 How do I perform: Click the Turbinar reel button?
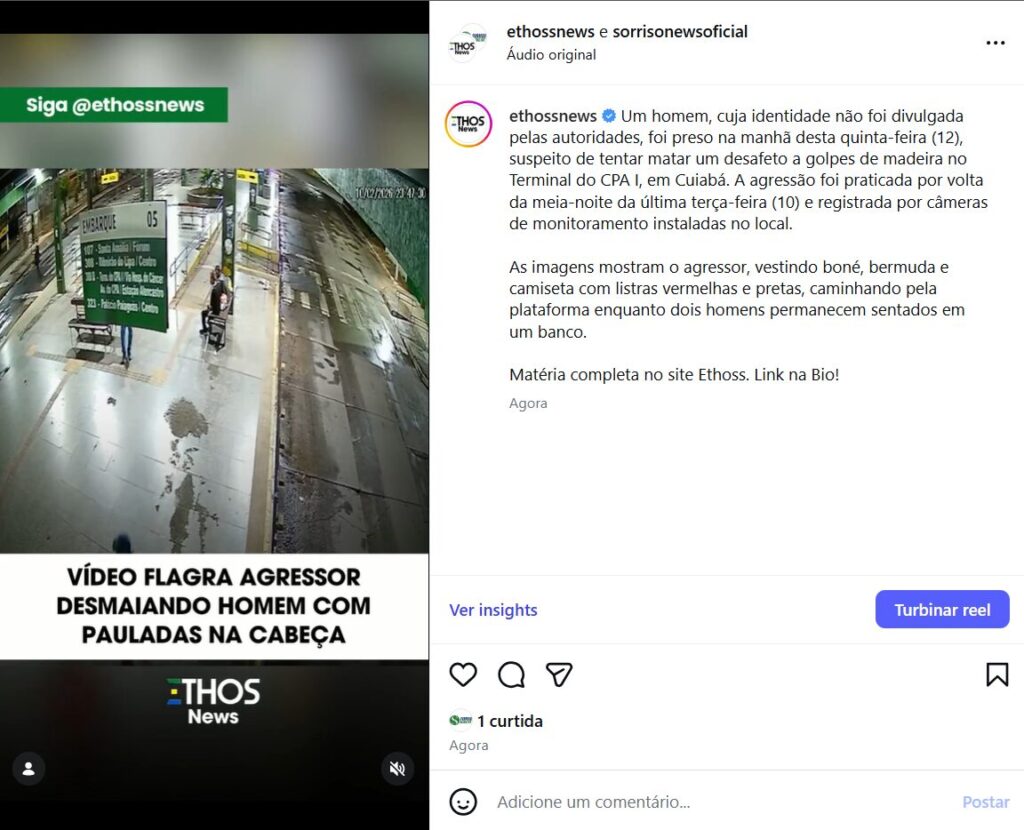point(942,609)
